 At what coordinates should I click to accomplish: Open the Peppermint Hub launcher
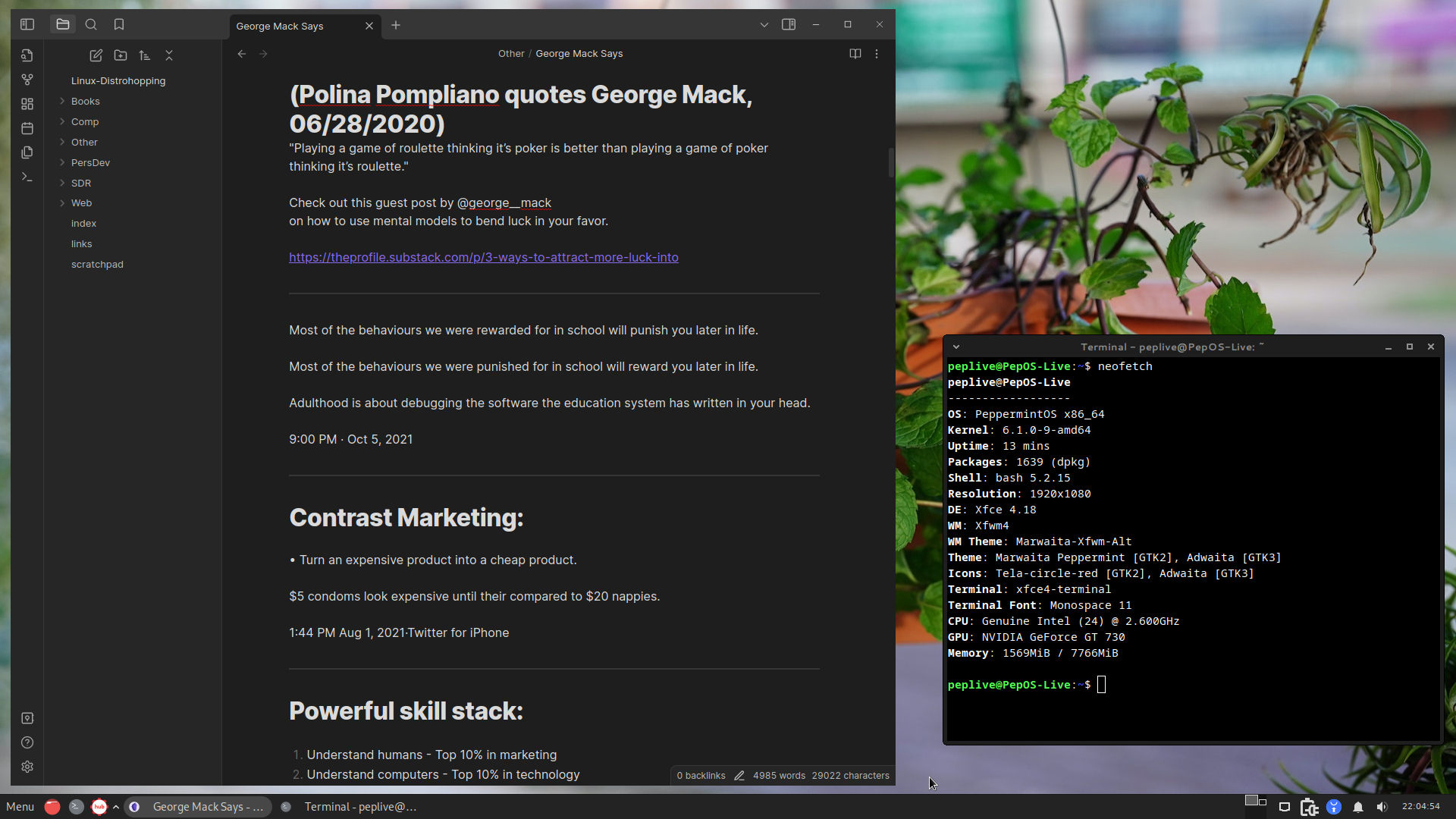point(99,807)
